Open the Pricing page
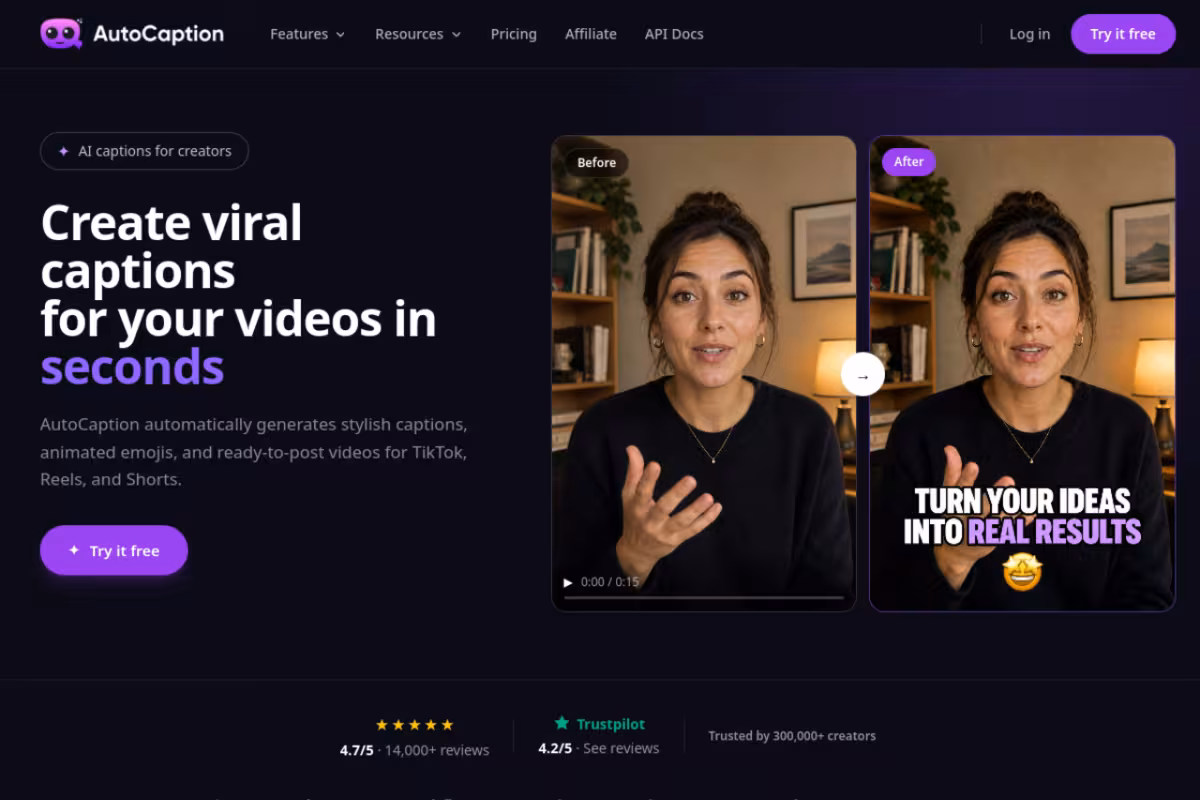 pos(514,34)
